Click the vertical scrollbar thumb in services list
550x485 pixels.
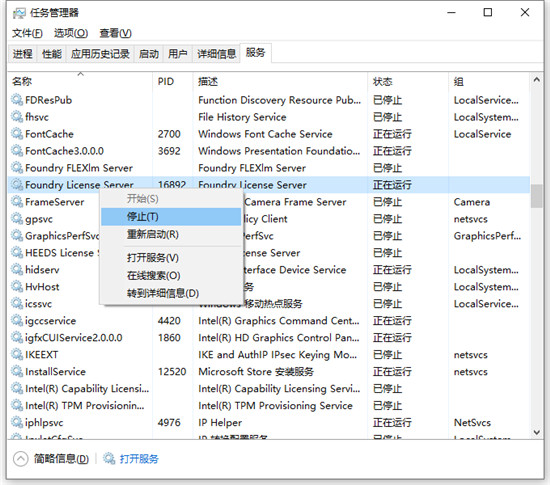click(x=536, y=196)
